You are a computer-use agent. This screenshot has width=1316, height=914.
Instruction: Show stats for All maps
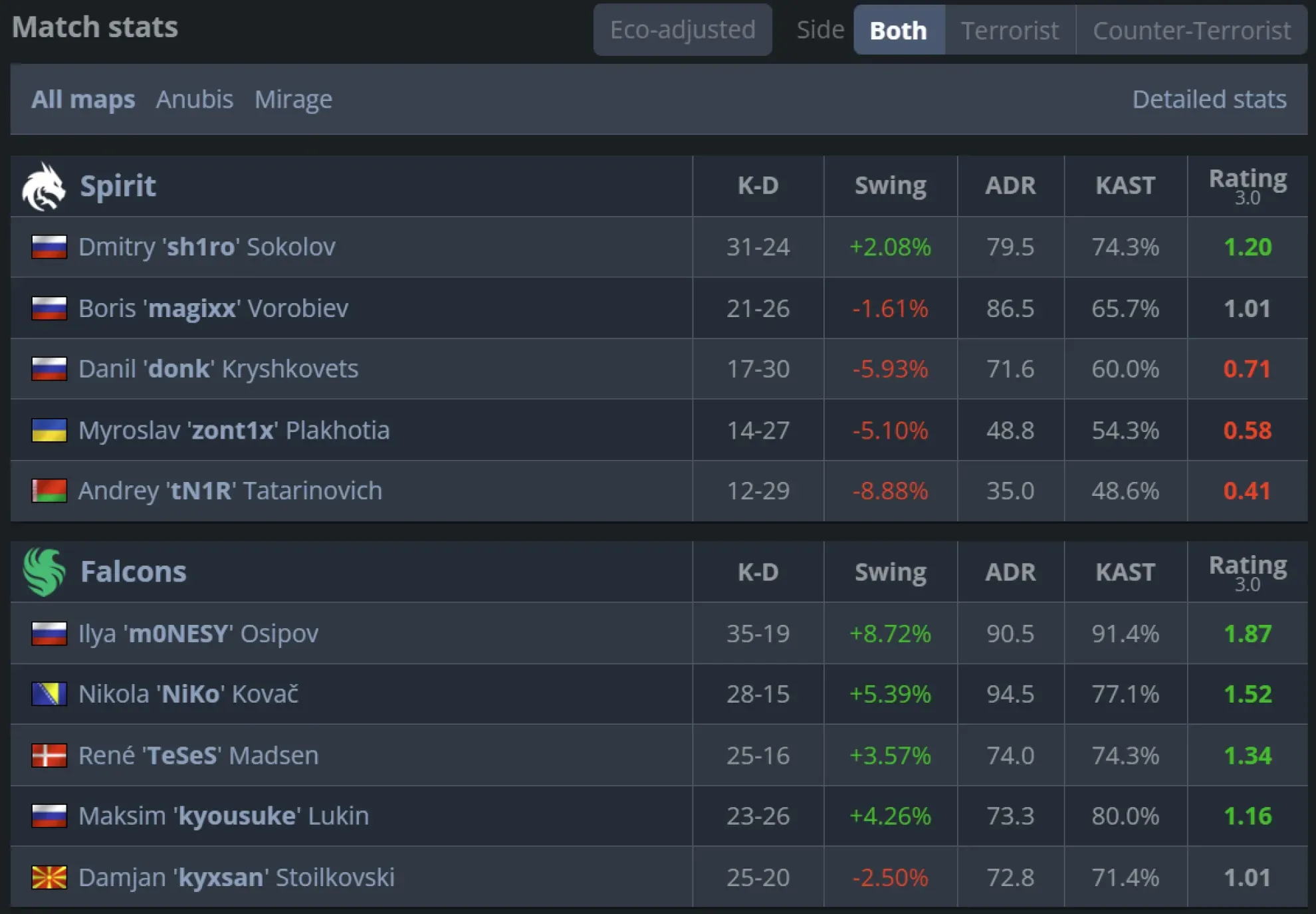point(83,100)
